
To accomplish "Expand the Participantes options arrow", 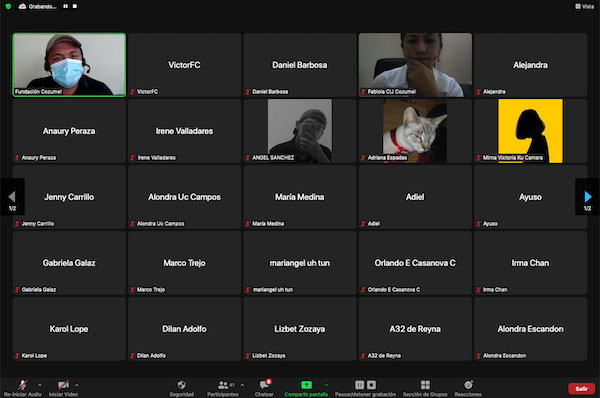I will [242, 385].
